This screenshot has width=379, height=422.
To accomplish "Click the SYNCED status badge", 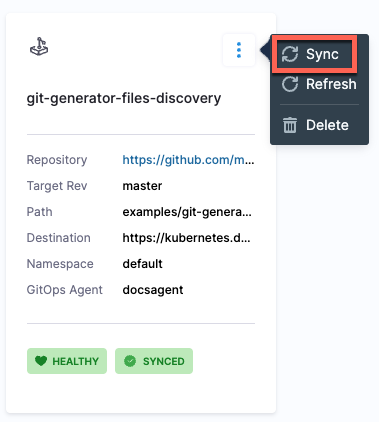I will click(154, 361).
